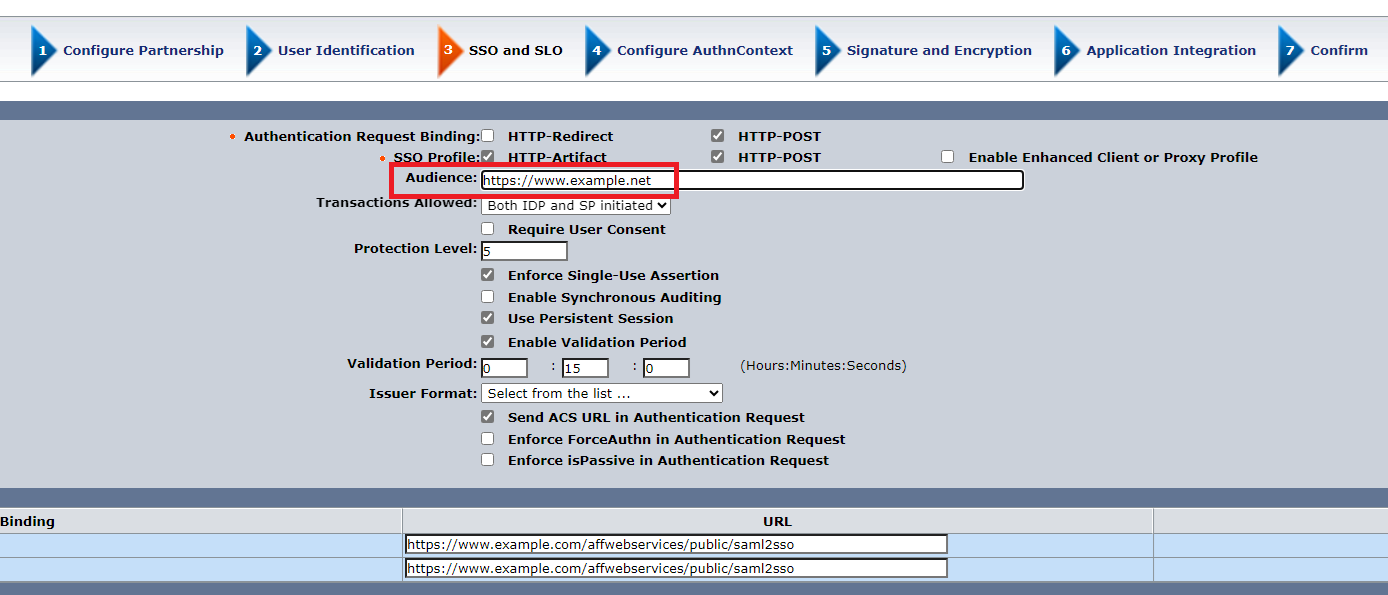The image size is (1388, 595).
Task: Toggle HTTP-POST authentication request binding checkbox
Action: tap(718, 135)
